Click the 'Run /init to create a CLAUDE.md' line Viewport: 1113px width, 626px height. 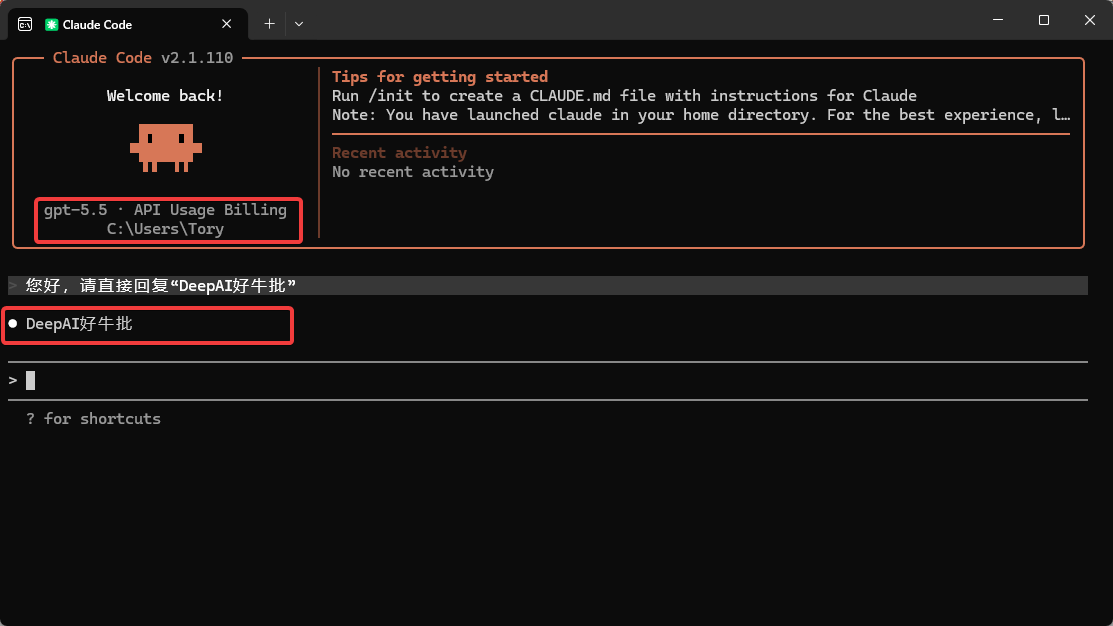coord(625,96)
